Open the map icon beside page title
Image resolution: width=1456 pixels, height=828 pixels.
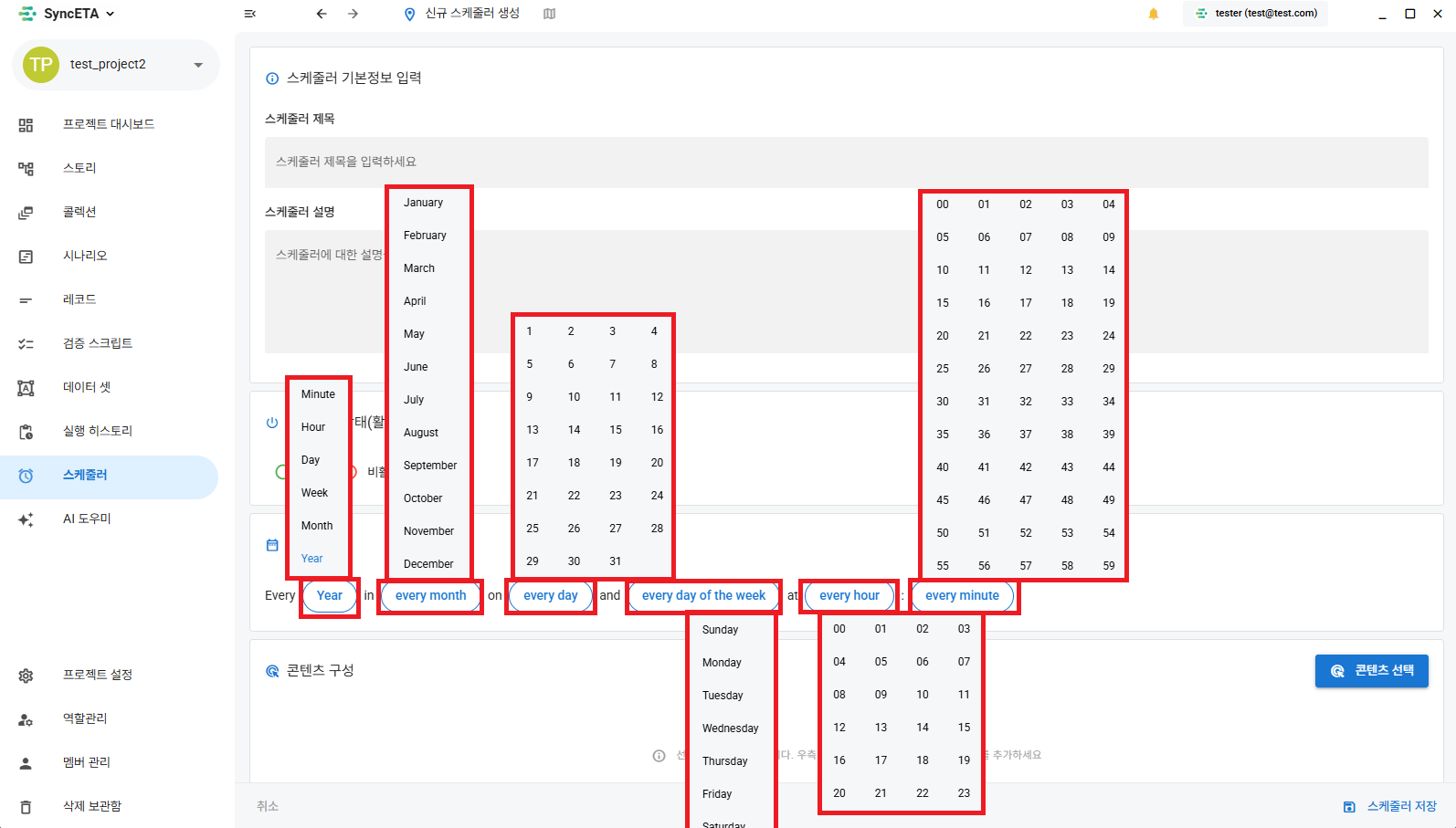[x=549, y=14]
